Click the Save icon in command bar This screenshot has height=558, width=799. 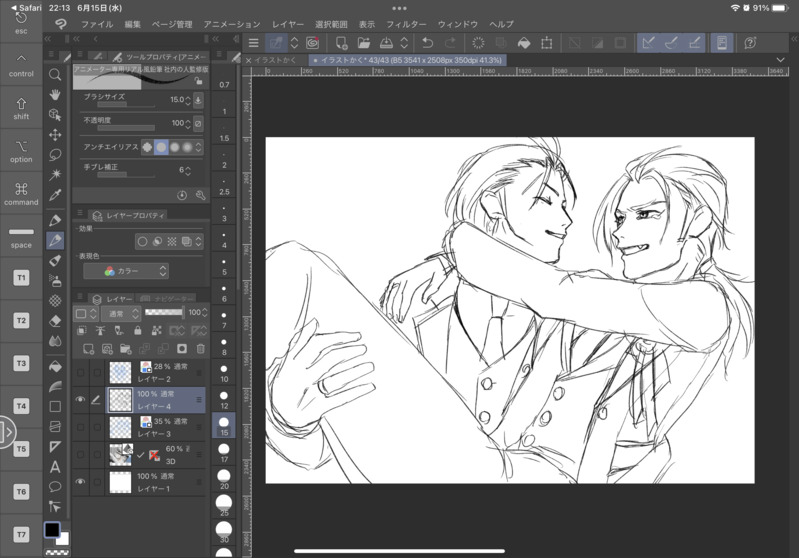click(x=386, y=43)
